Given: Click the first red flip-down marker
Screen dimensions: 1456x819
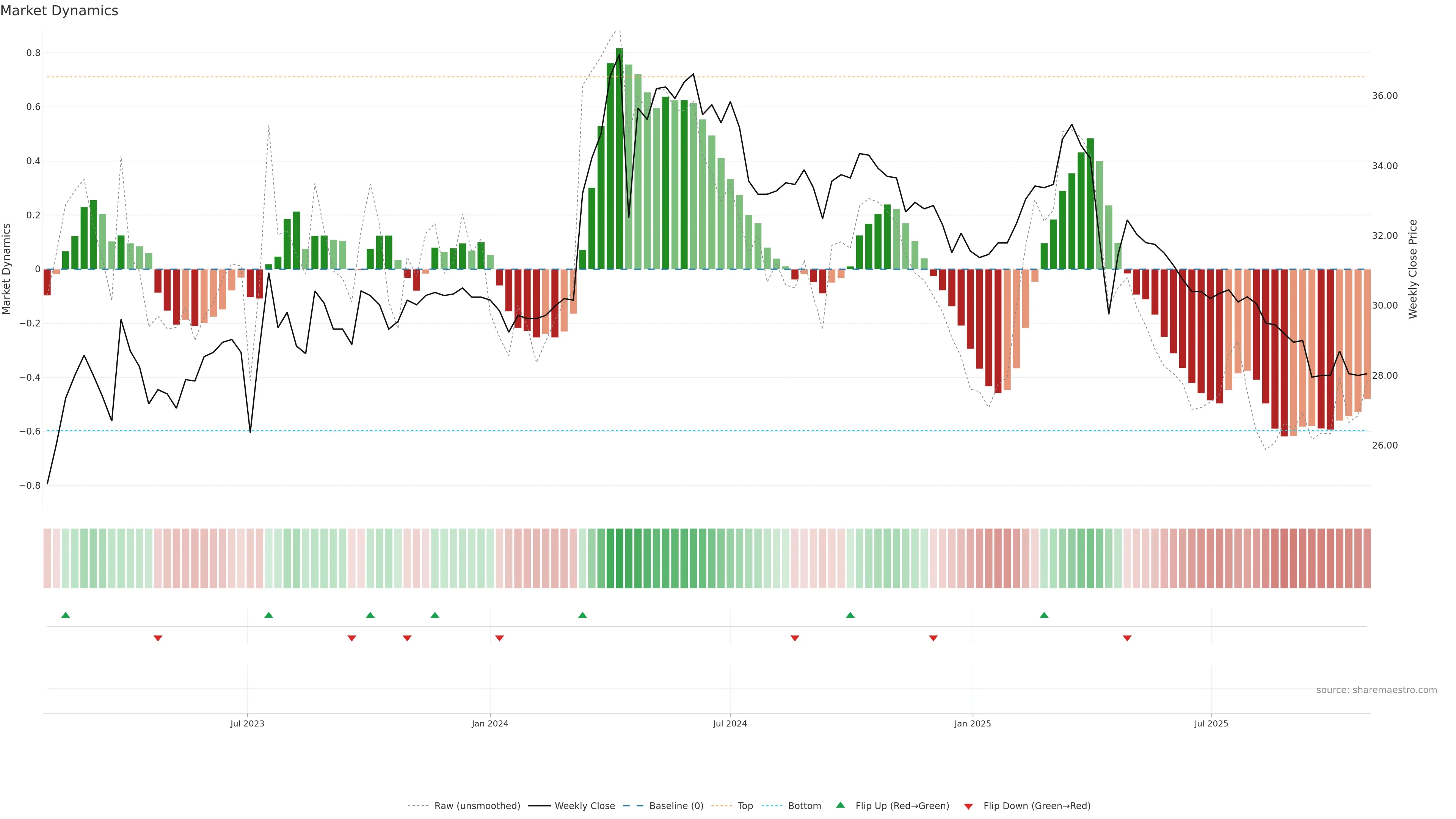Looking at the screenshot, I should [158, 638].
